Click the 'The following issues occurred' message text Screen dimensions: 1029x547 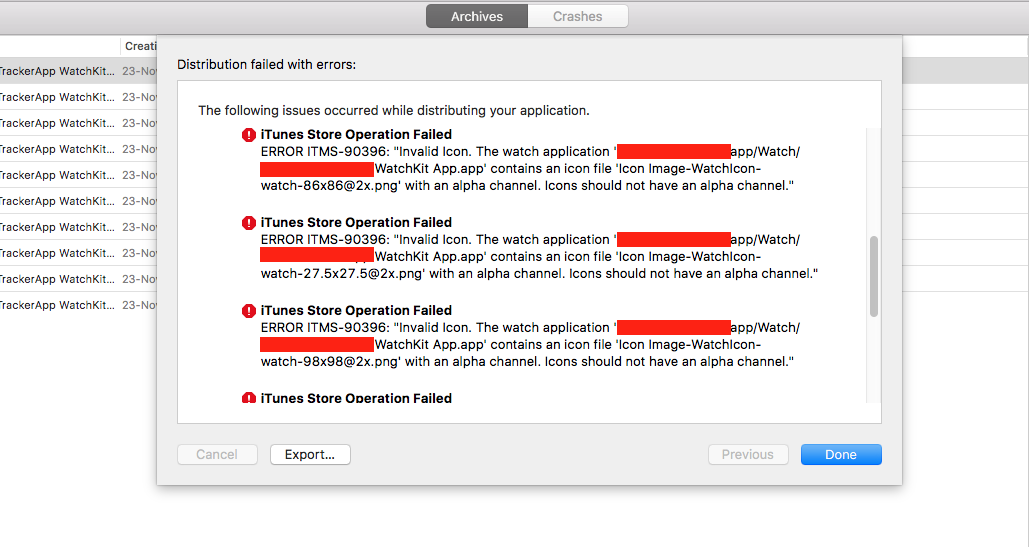(x=394, y=110)
